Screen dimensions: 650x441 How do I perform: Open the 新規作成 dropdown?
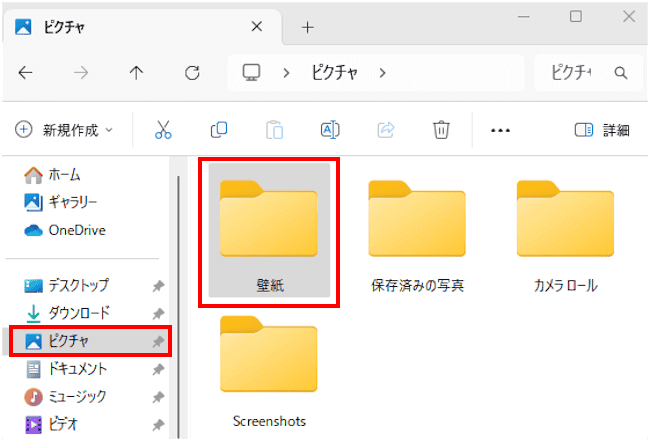click(x=64, y=130)
